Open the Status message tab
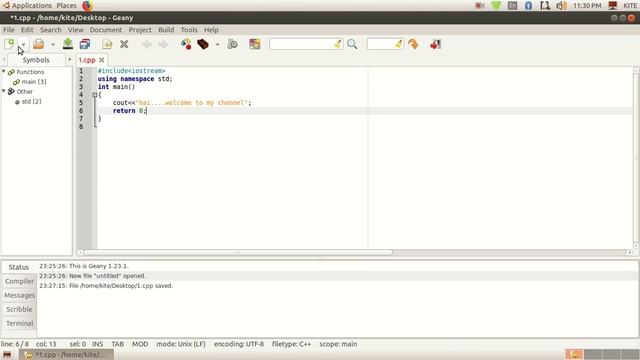This screenshot has height=360, width=640. coord(19,267)
